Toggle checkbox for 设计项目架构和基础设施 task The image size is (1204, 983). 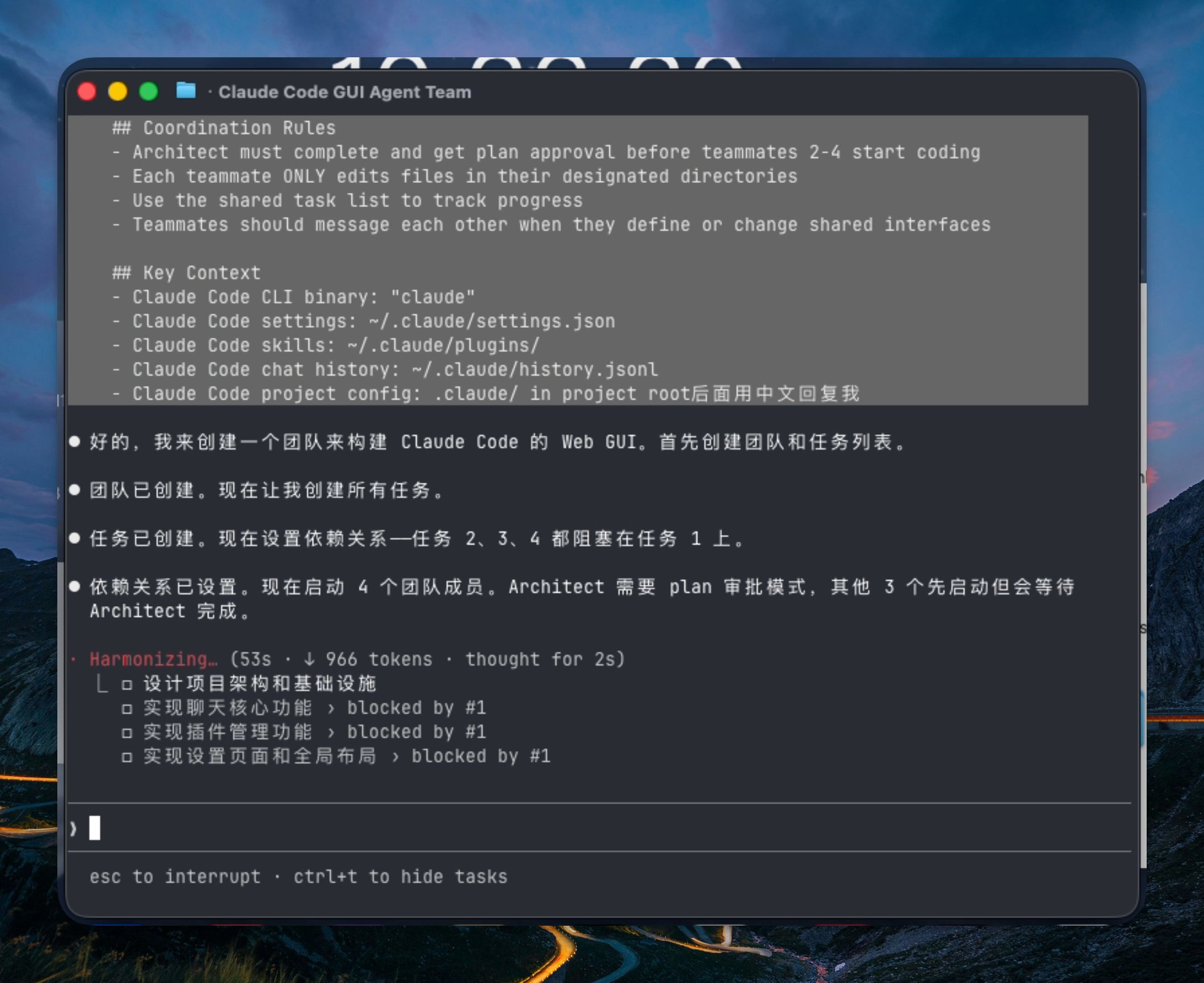[x=127, y=684]
